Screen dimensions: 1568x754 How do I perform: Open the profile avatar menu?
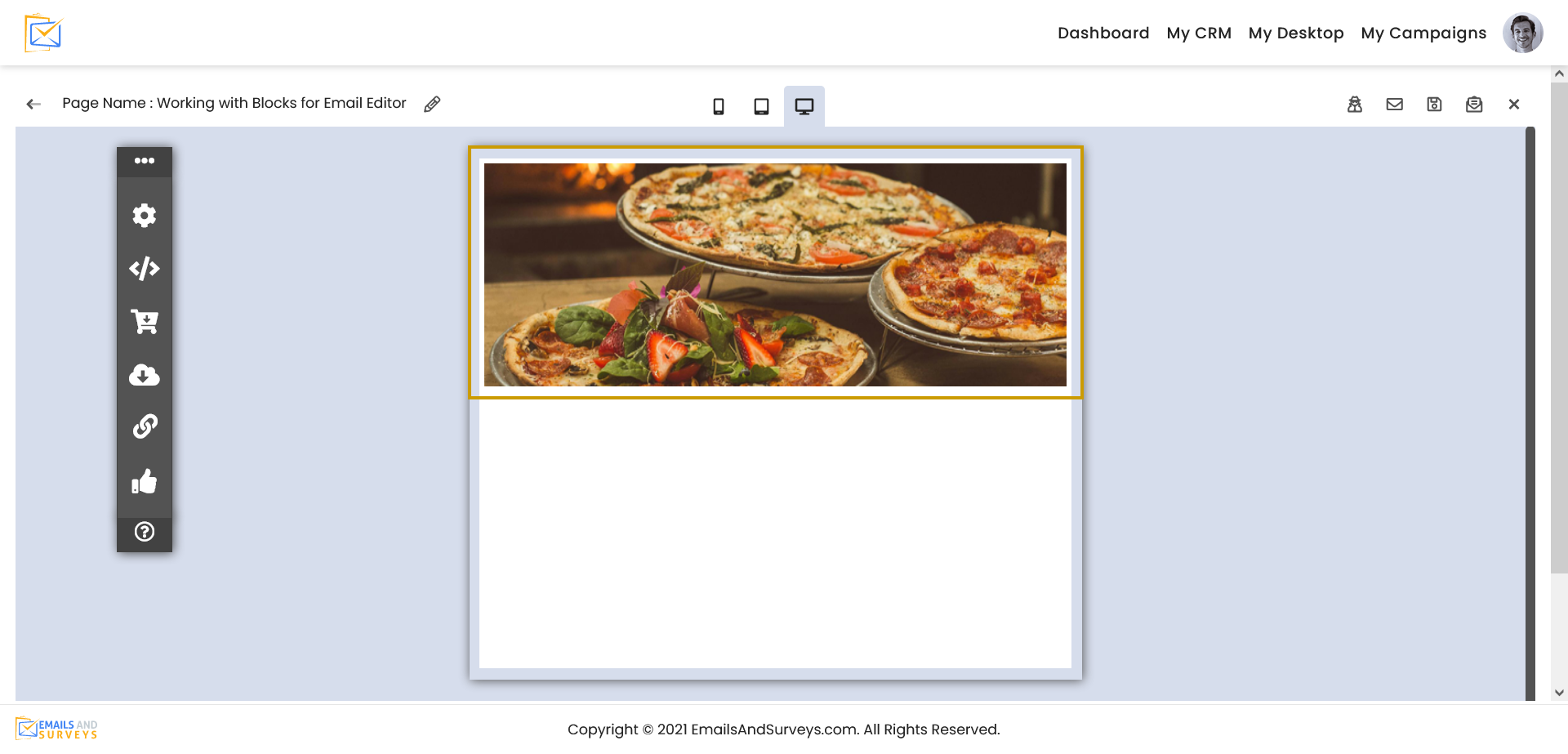(1522, 33)
